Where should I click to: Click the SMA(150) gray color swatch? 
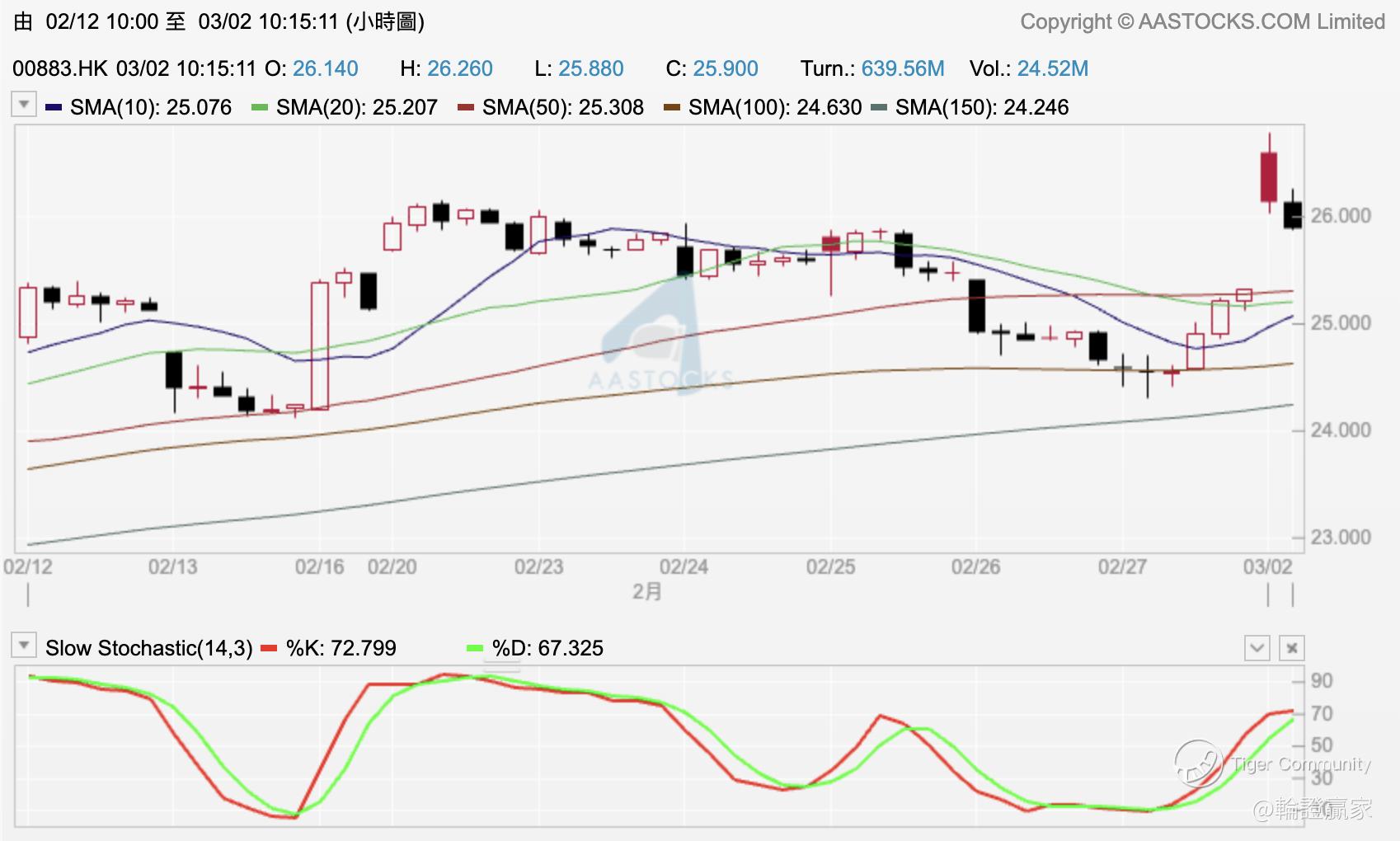pyautogui.click(x=879, y=107)
